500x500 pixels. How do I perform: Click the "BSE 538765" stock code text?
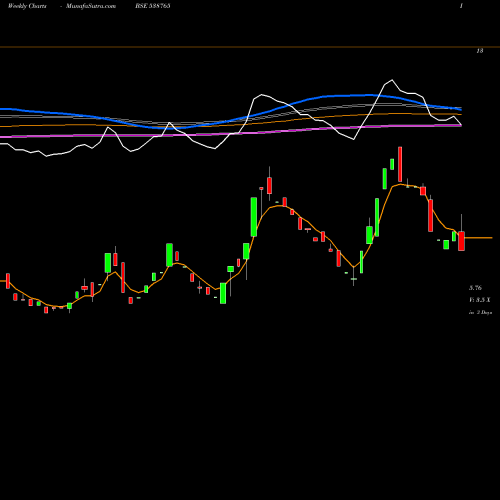[153, 6]
